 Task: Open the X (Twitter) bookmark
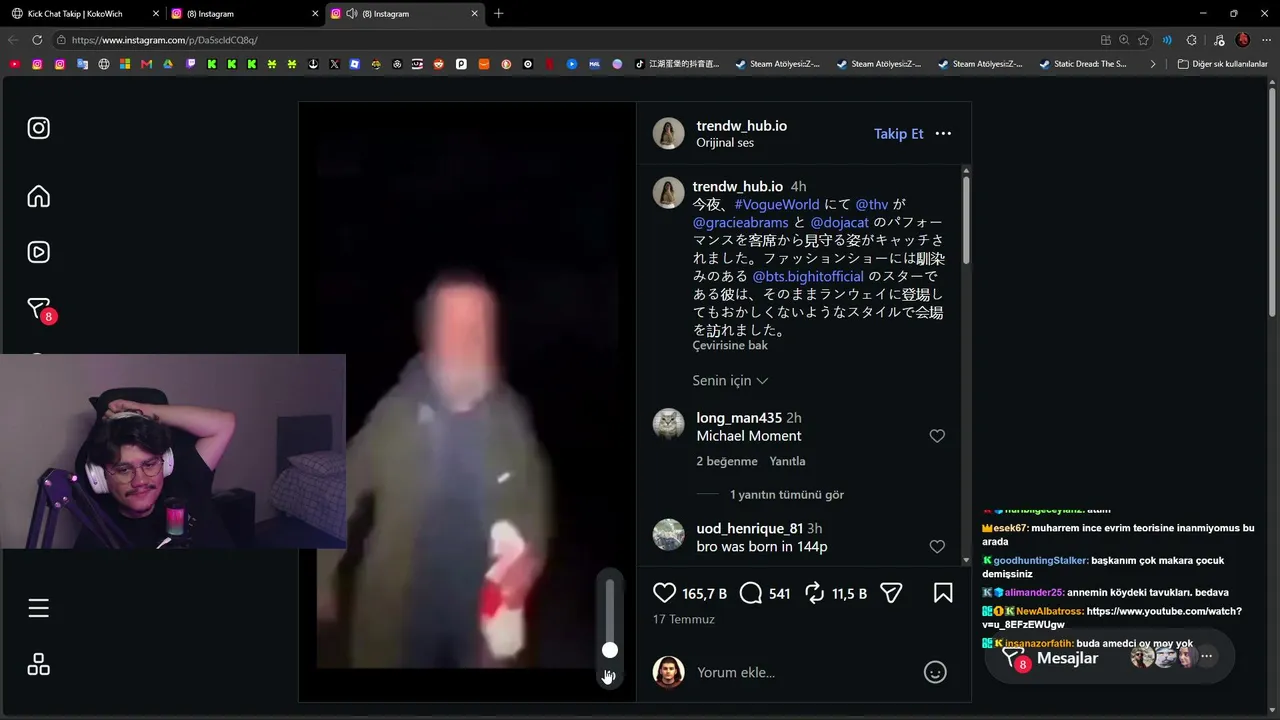(x=333, y=64)
